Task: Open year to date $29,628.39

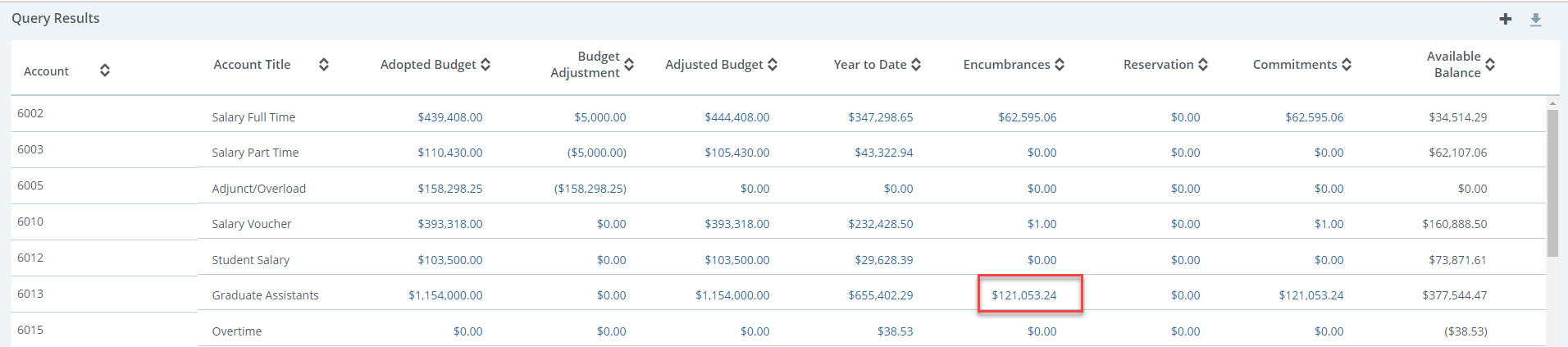Action: coord(884,260)
